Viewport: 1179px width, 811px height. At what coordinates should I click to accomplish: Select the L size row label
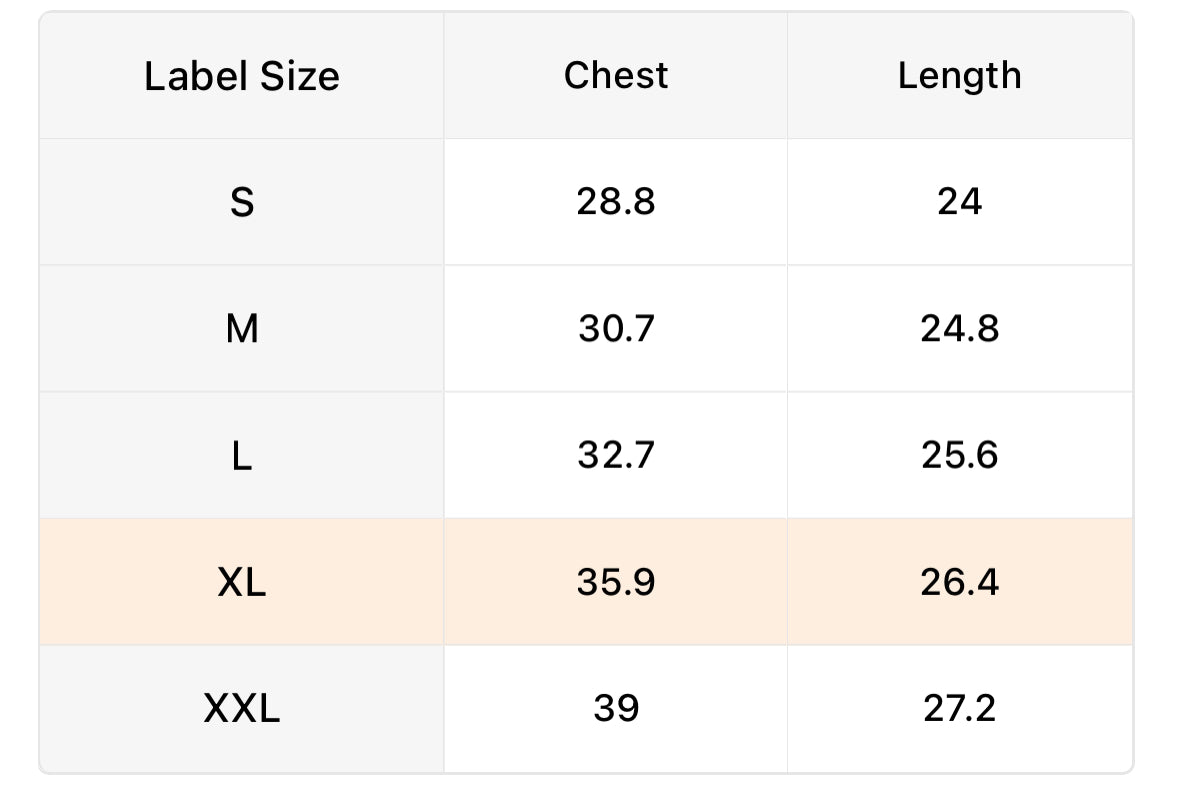(x=241, y=455)
